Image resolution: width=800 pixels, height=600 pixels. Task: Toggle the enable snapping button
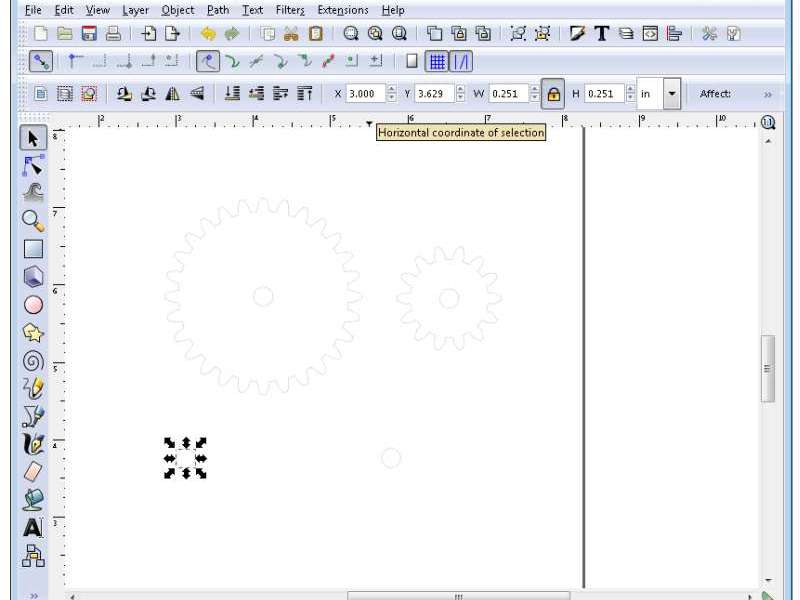point(41,62)
